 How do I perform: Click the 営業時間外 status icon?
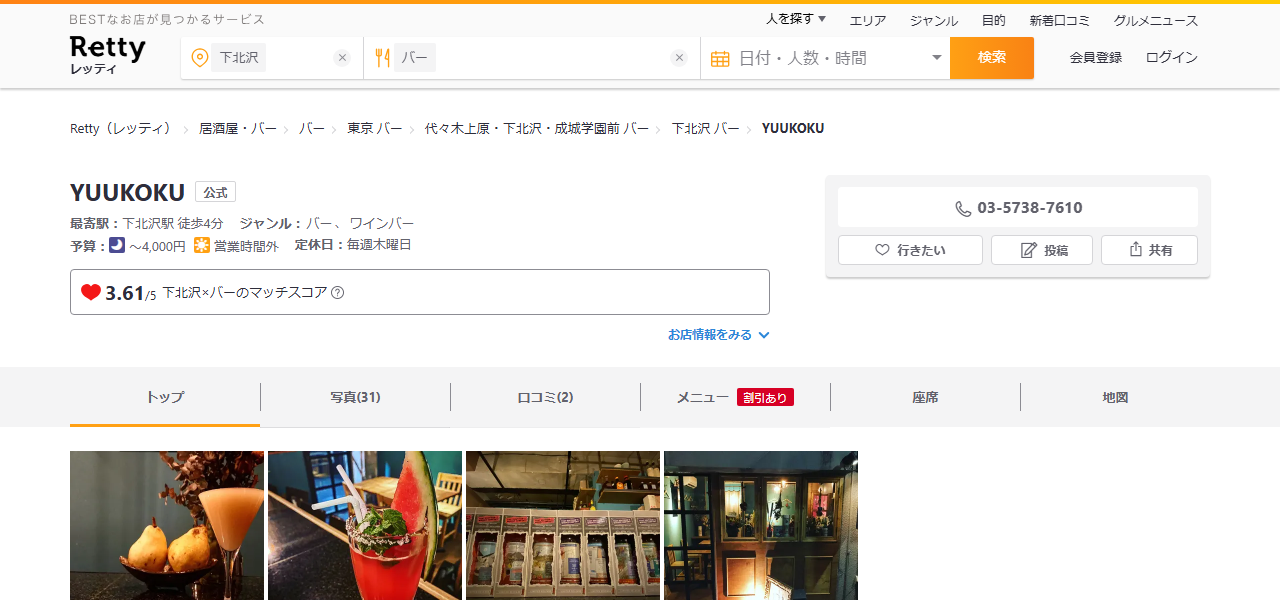pos(202,245)
